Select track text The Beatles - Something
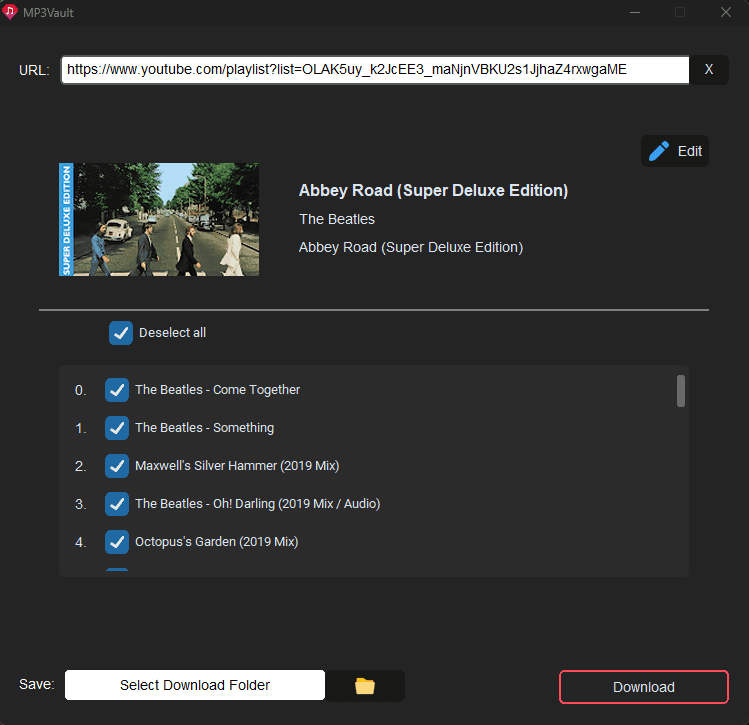Screen dimensions: 749x725 (x=204, y=428)
